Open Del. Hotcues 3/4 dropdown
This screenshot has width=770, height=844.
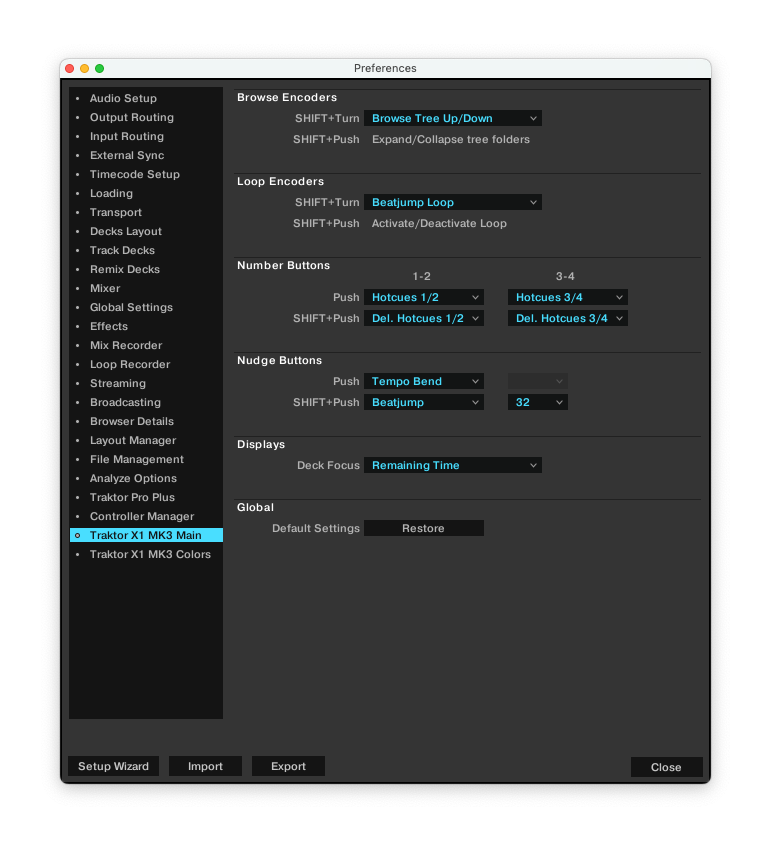point(567,318)
